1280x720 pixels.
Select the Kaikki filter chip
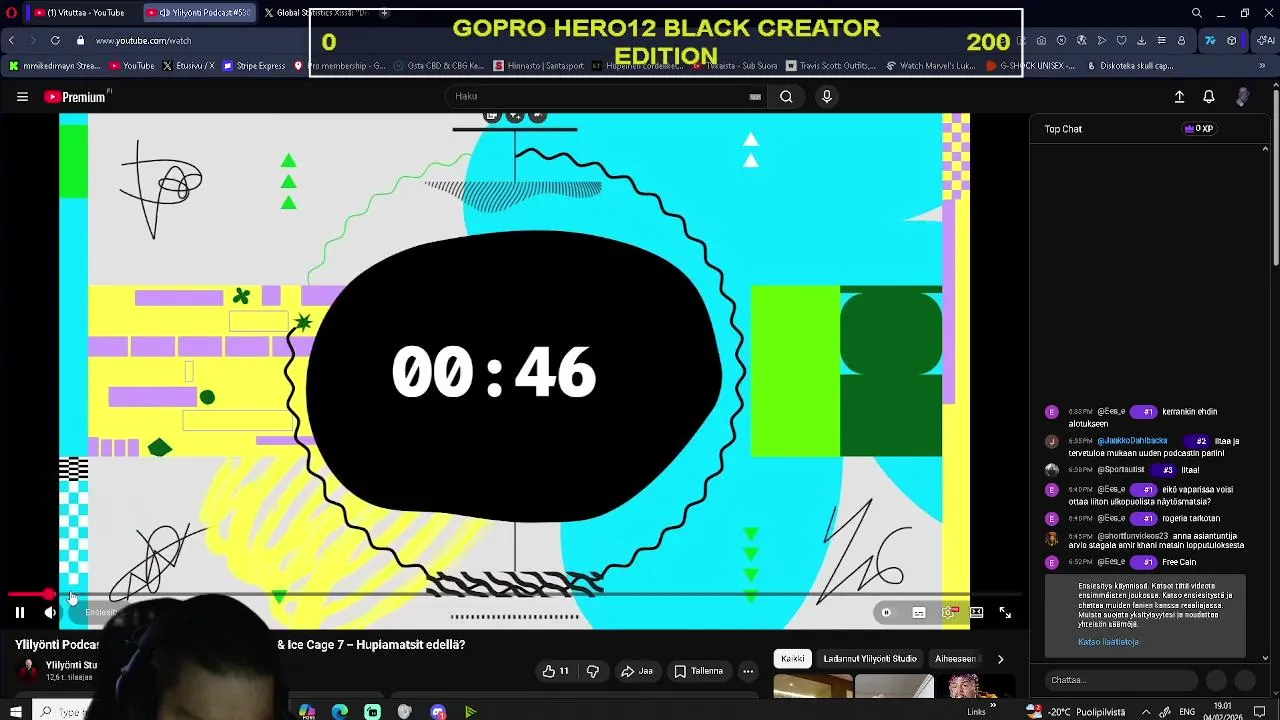(792, 659)
